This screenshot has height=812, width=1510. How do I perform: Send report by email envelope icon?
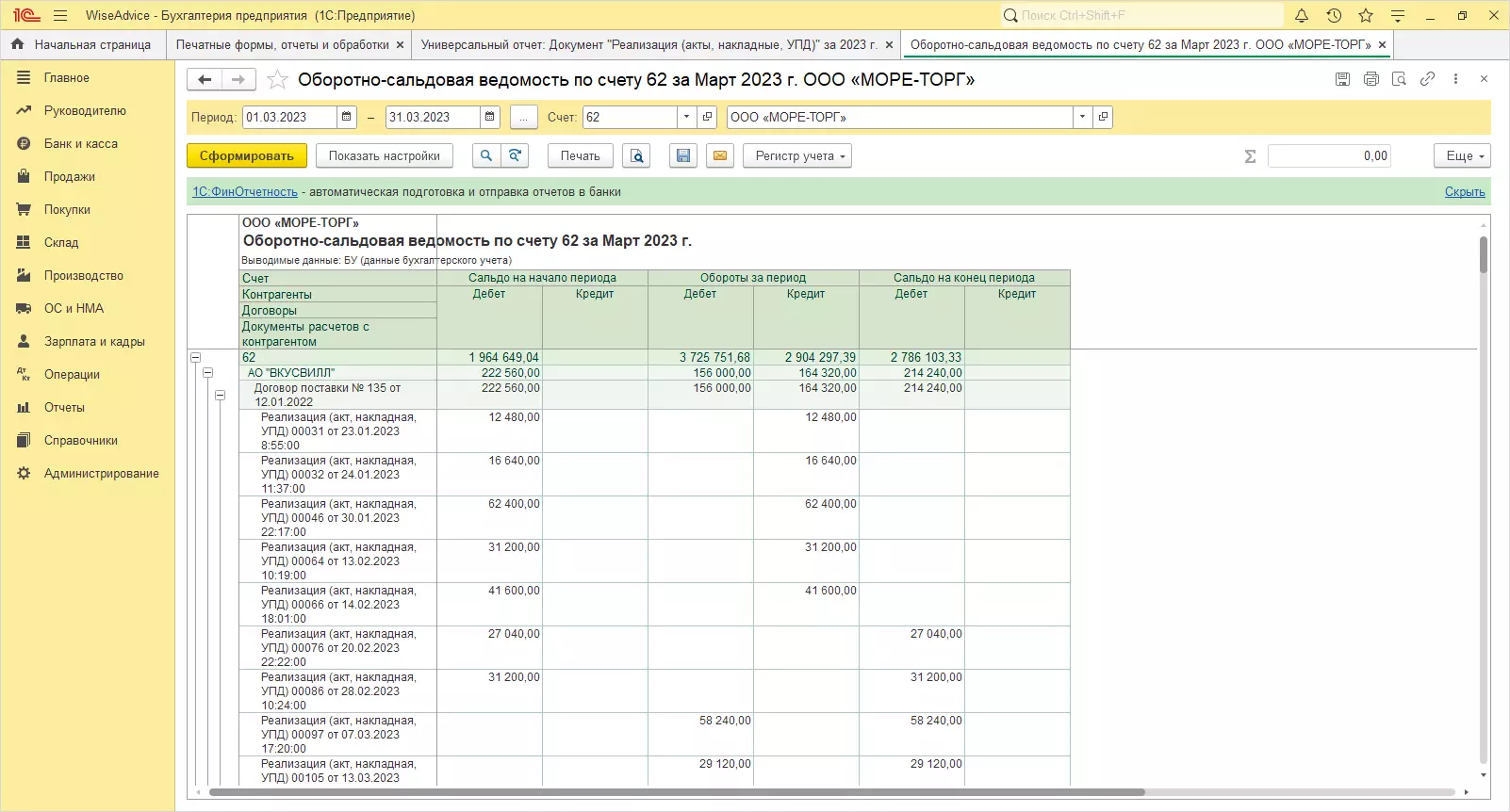point(720,155)
